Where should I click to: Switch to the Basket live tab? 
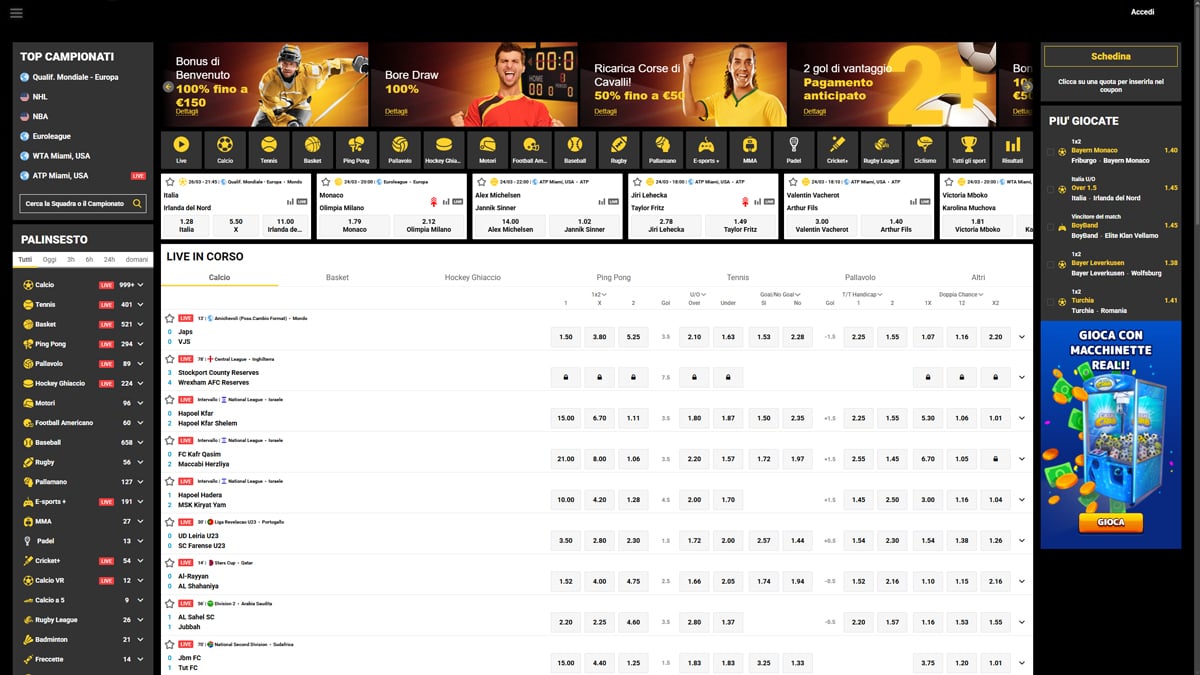[337, 277]
